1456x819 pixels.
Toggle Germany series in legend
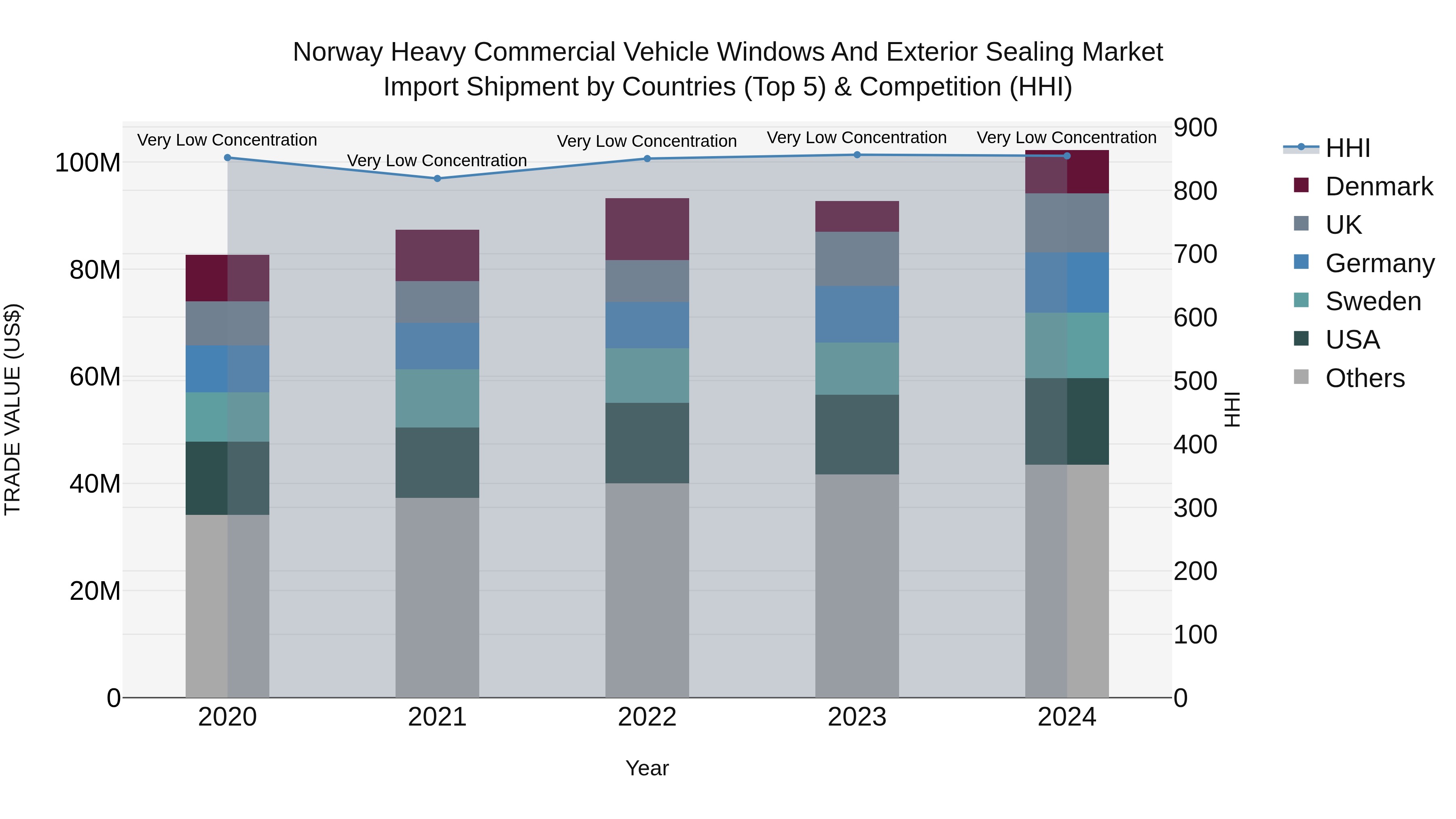(x=1364, y=263)
